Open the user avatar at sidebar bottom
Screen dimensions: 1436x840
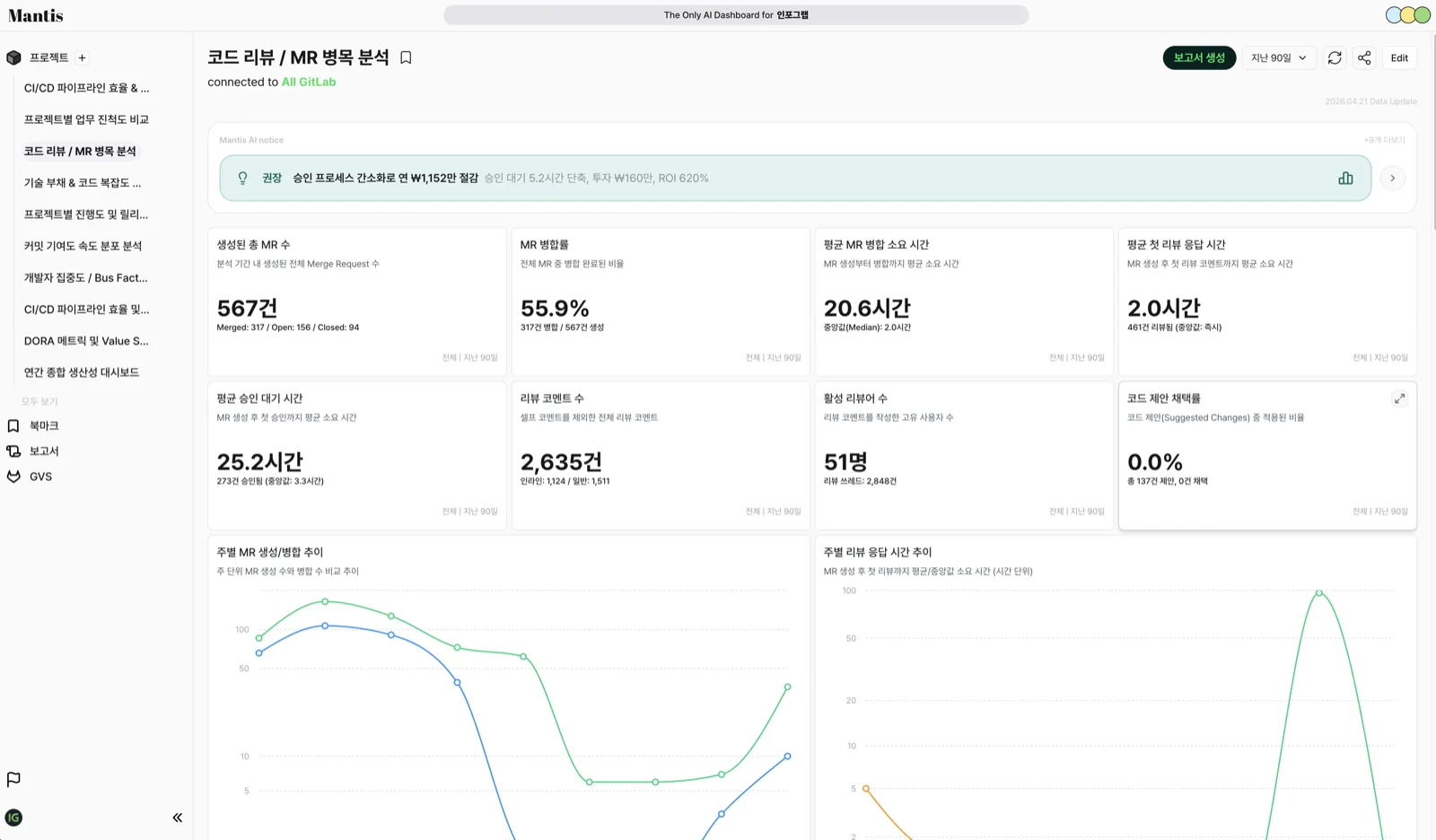click(13, 818)
